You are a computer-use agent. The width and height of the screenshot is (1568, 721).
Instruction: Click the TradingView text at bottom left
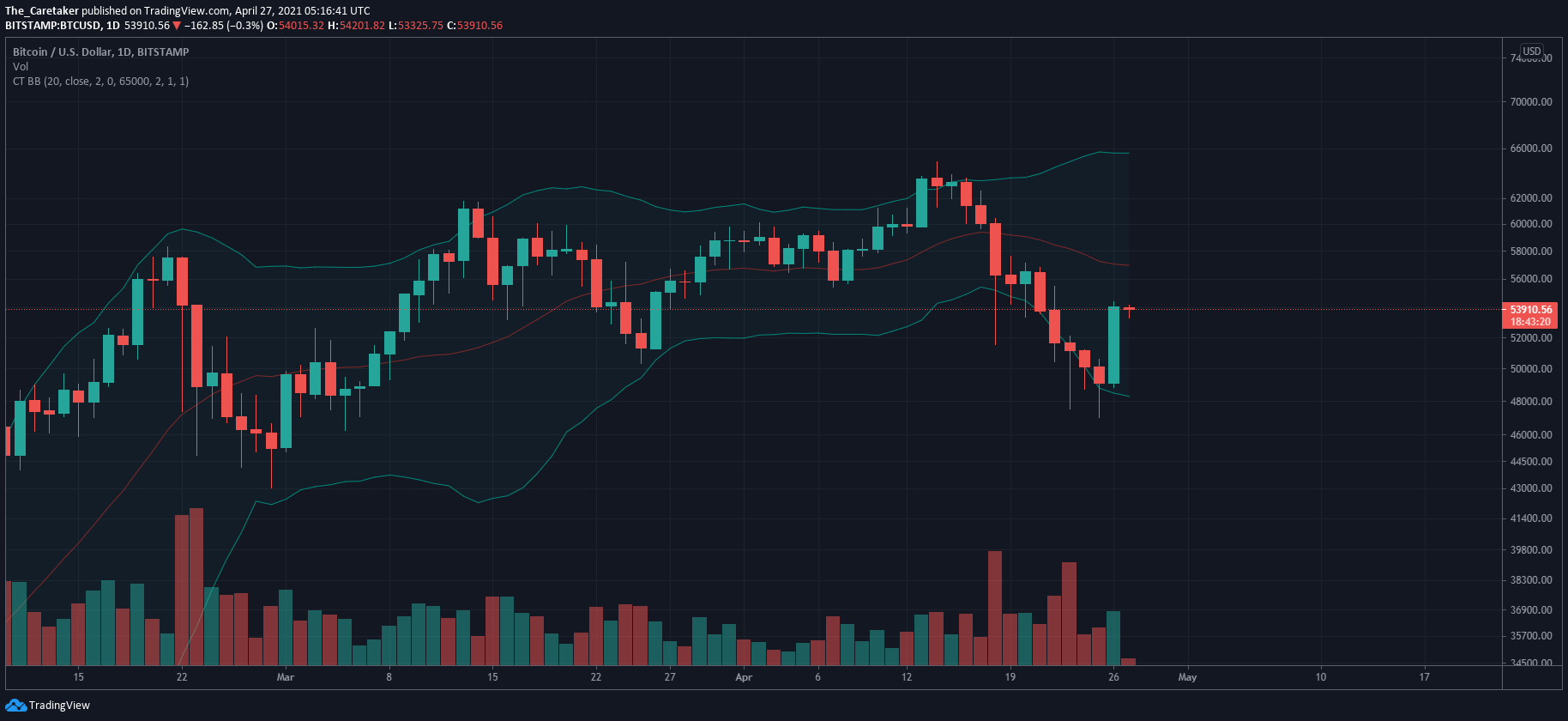[59, 706]
